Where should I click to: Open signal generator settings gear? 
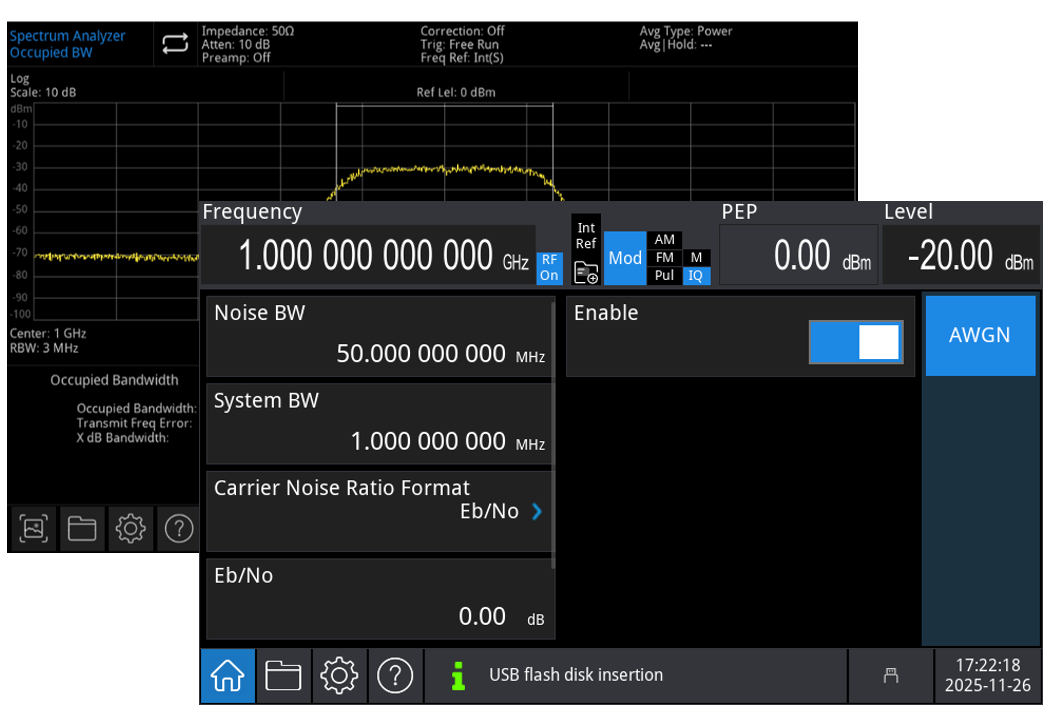point(339,677)
